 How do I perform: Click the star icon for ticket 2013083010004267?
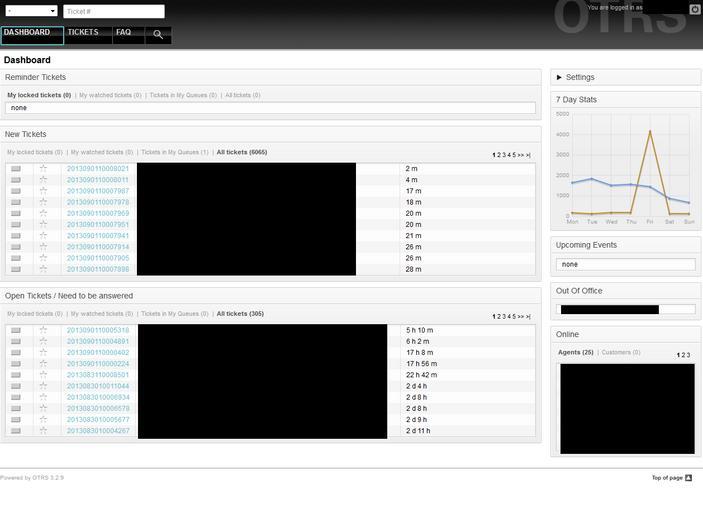[x=43, y=431]
